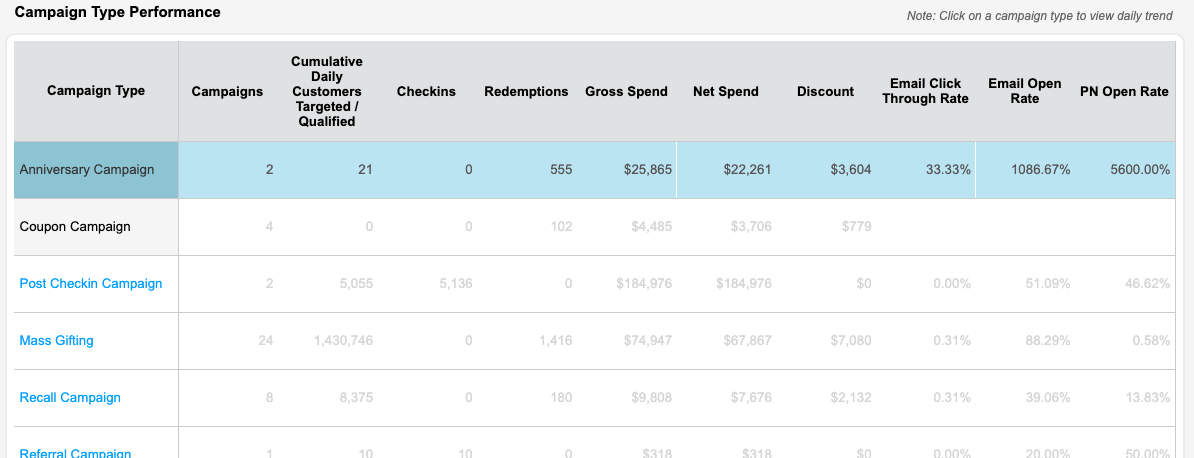
Task: Select Mass Gifting 1,430,746 customers cell
Action: [327, 341]
